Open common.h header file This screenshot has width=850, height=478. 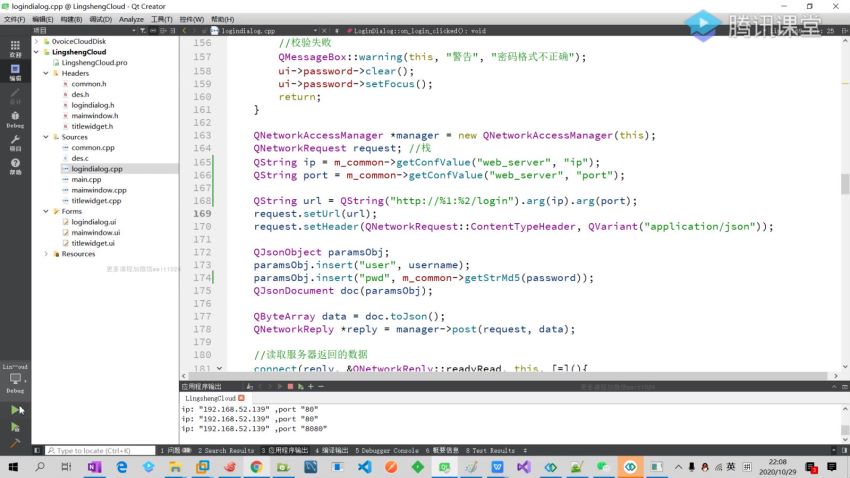(x=88, y=84)
